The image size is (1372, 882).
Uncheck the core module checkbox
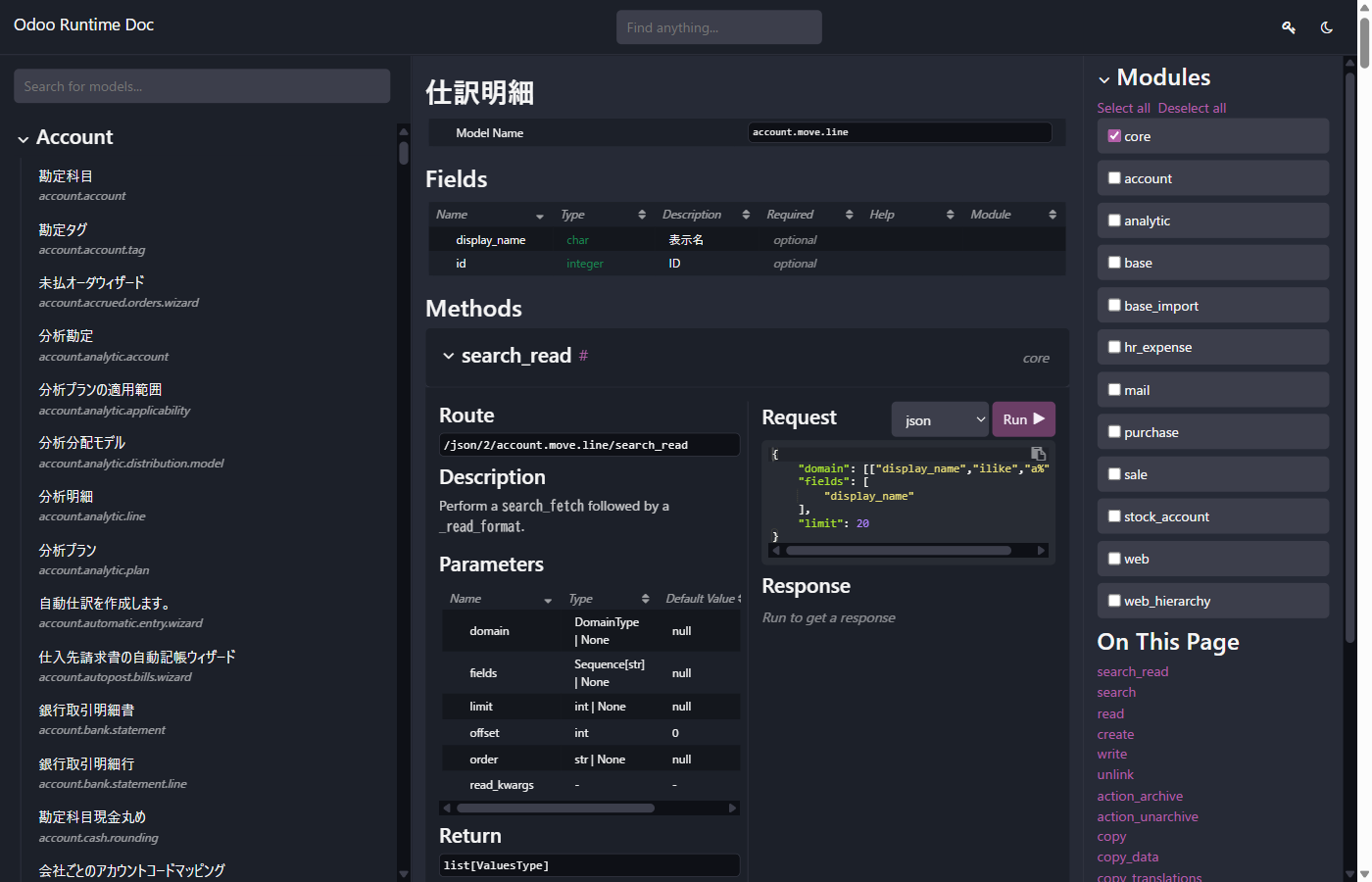1114,136
